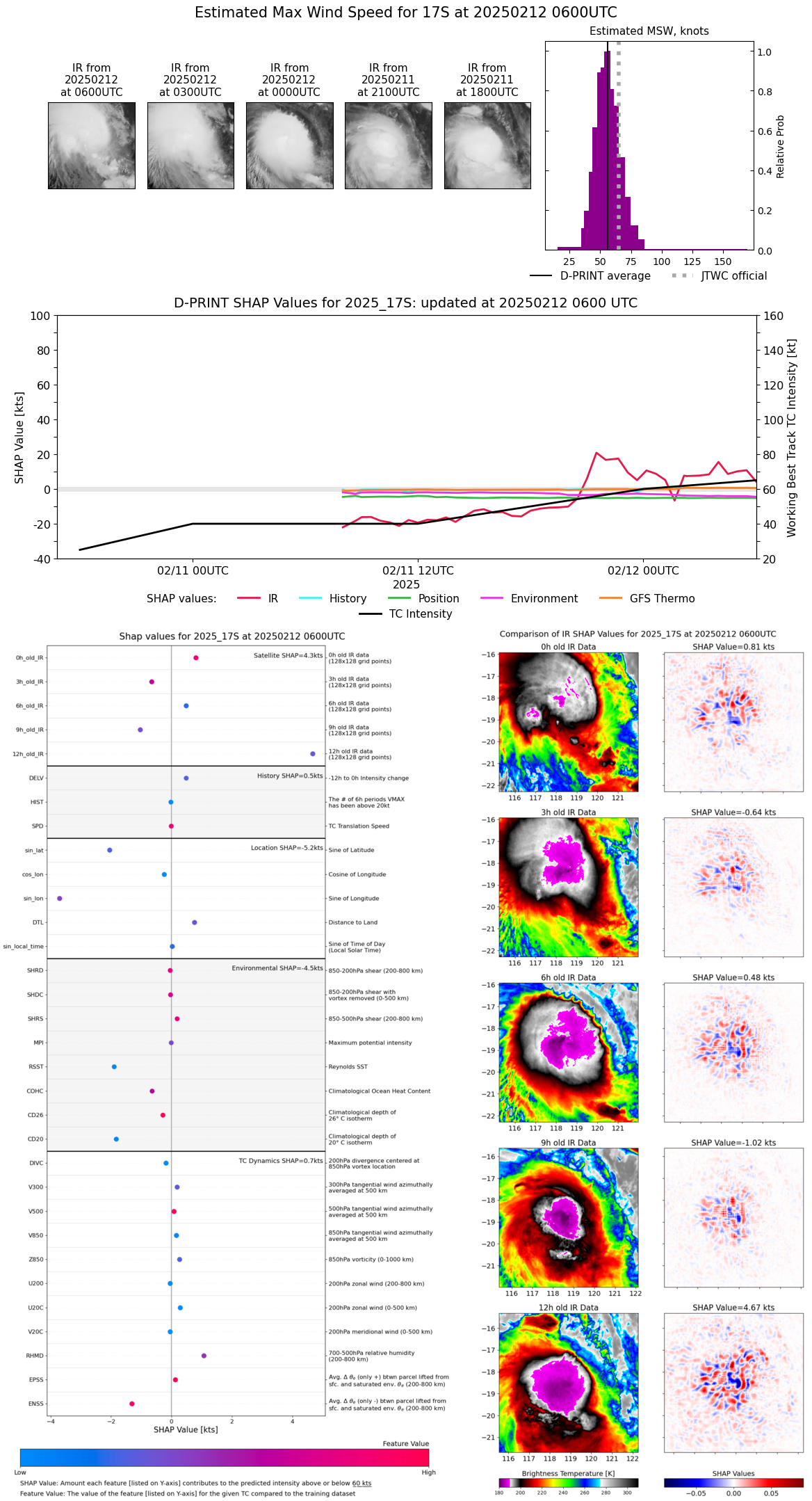Select the 'D-PRINT SHAP Values for 2025_17S' title
Screen dimensions: 812x1501
pyautogui.click(x=406, y=303)
